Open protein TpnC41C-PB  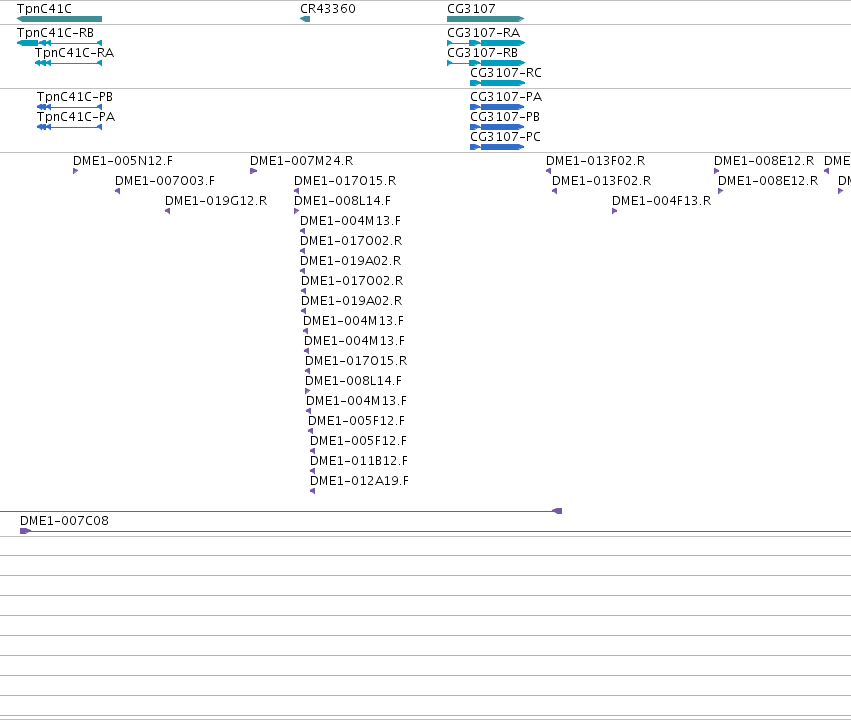(x=75, y=97)
